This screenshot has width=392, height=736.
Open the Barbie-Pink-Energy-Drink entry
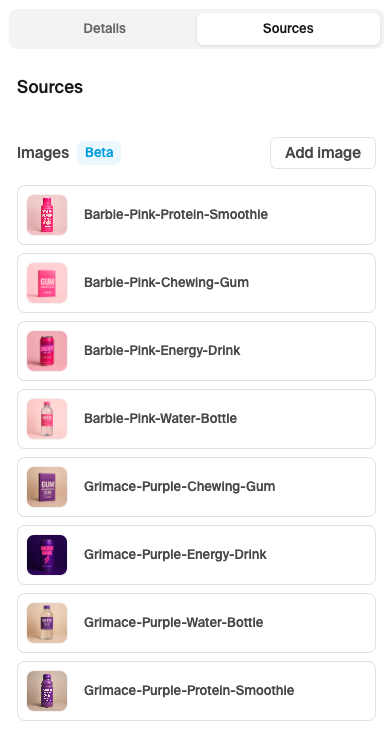196,351
